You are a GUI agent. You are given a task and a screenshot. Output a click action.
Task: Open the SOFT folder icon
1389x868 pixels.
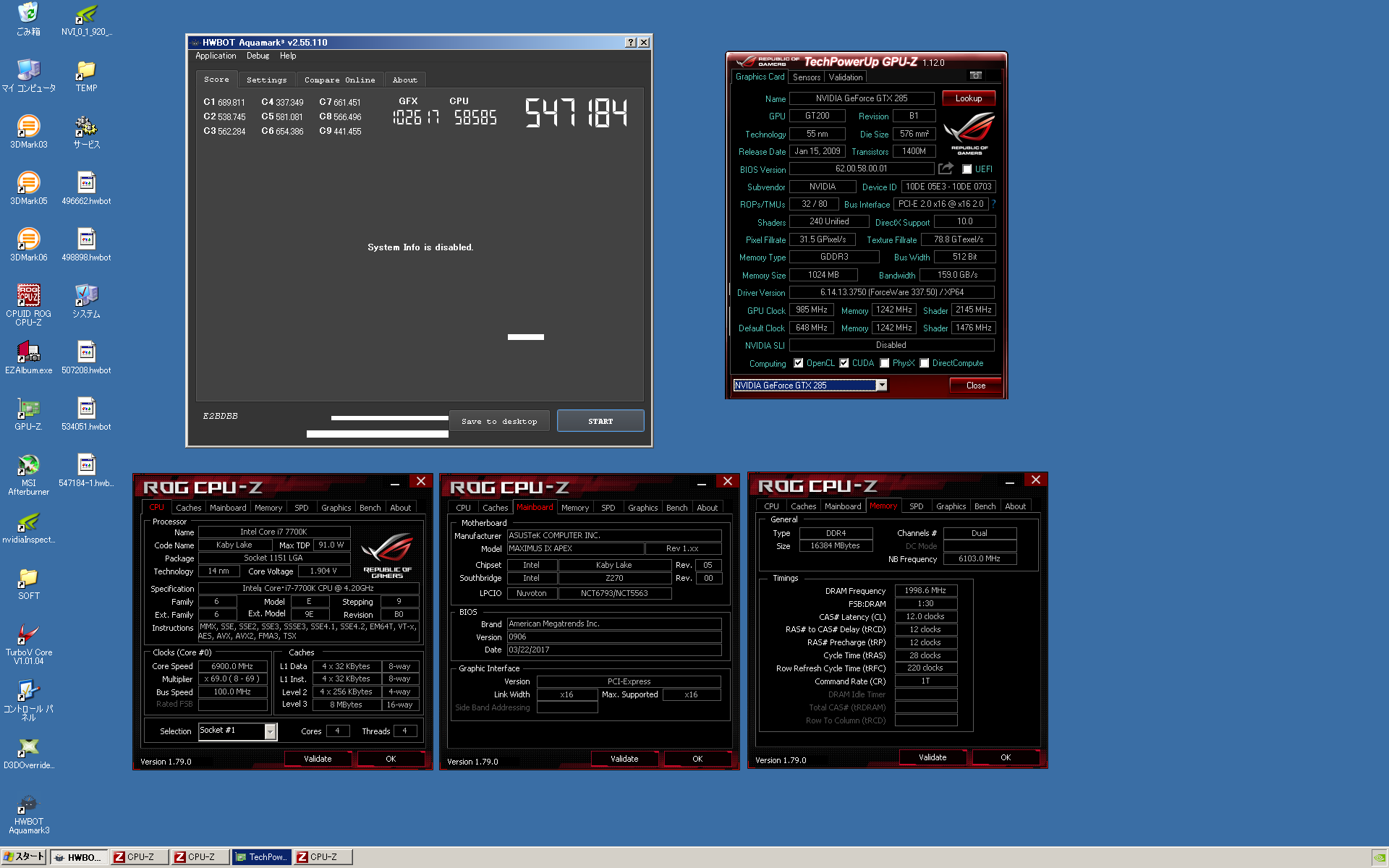coord(28,584)
